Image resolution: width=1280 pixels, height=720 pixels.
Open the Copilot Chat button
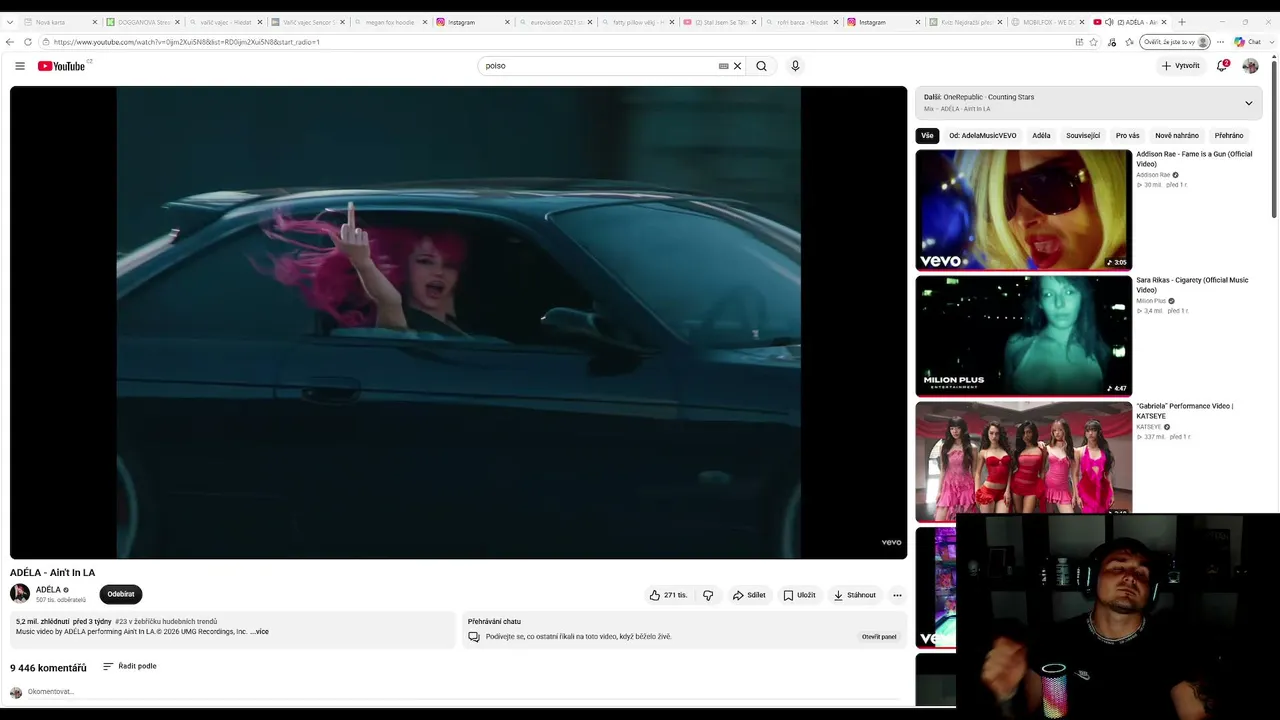1247,42
